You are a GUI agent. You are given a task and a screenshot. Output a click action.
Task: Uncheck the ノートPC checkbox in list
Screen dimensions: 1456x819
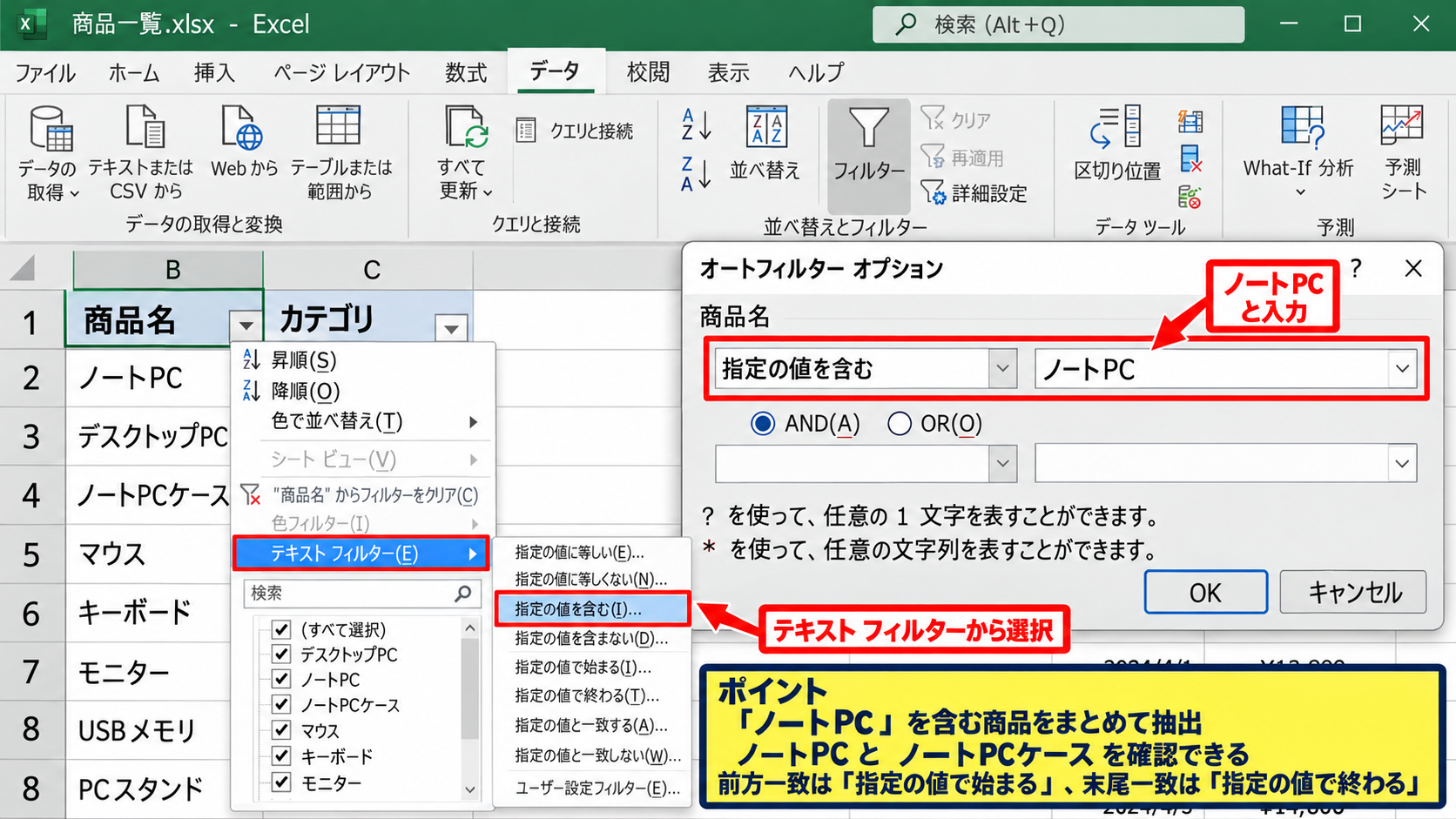tap(280, 679)
